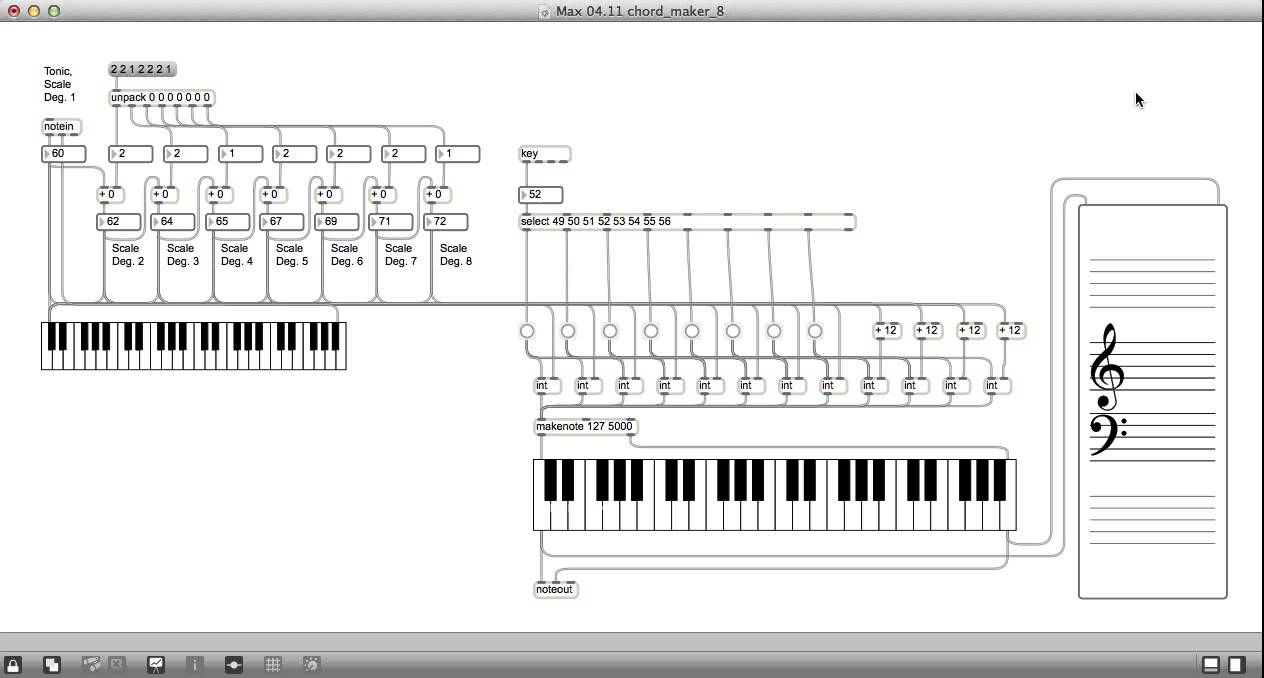Toggle the patcher lock icon
Screen dimensions: 1264x678
pyautogui.click(x=12, y=664)
